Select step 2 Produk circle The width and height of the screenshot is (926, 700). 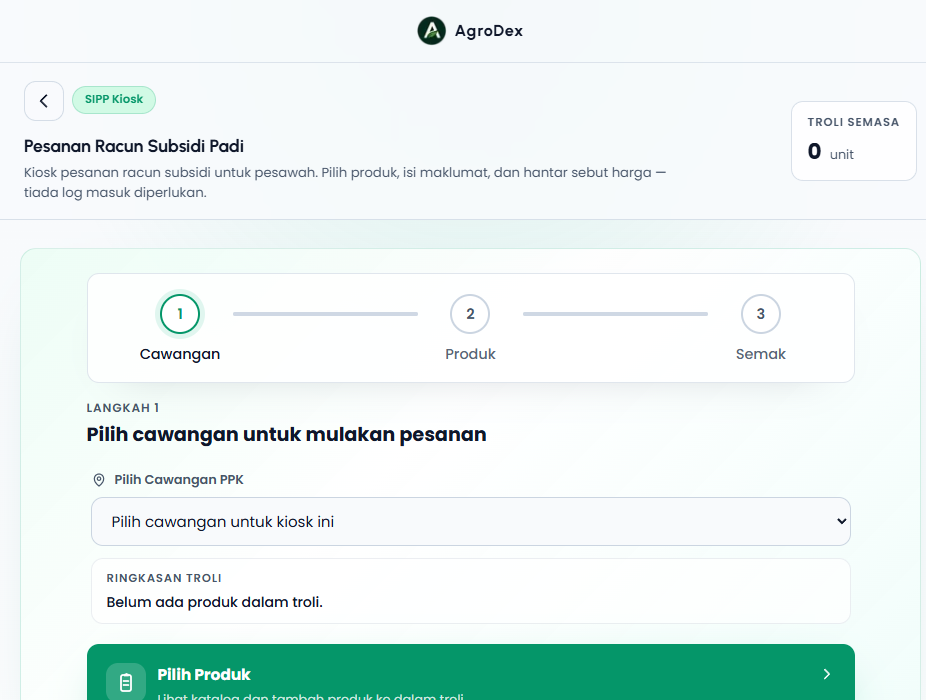pos(470,314)
